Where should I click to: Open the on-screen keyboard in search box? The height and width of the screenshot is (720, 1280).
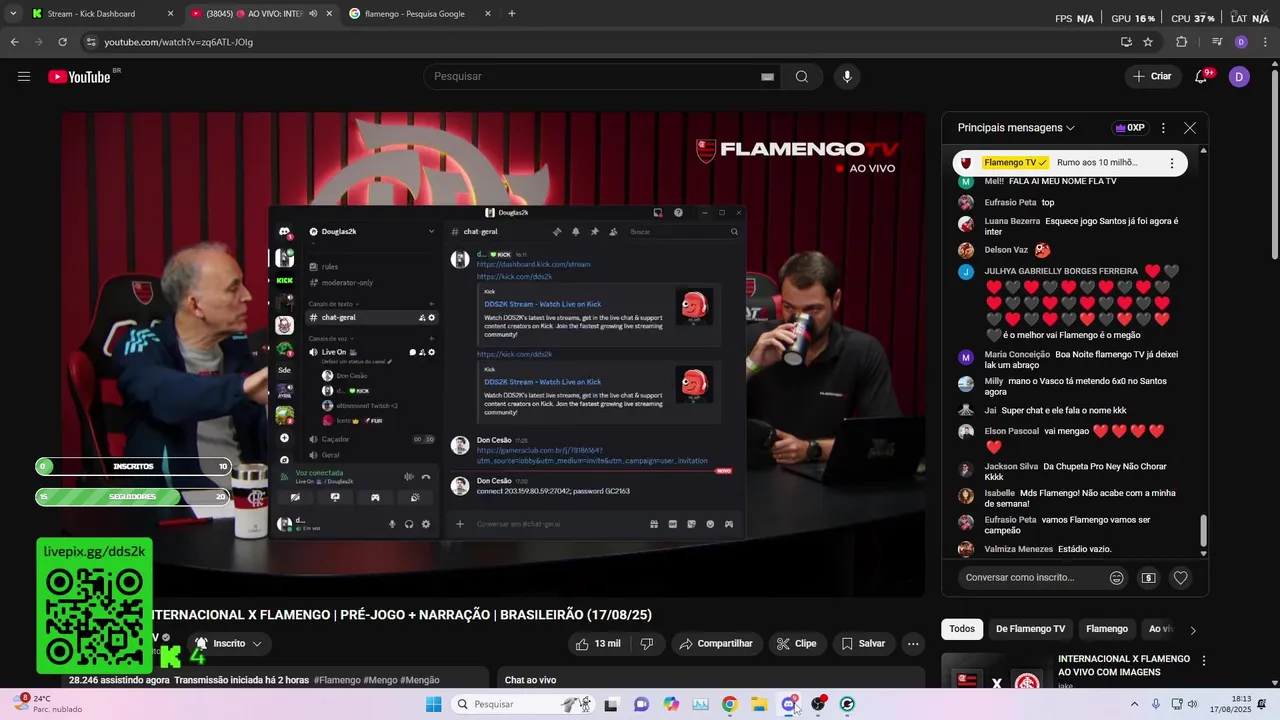(x=767, y=77)
